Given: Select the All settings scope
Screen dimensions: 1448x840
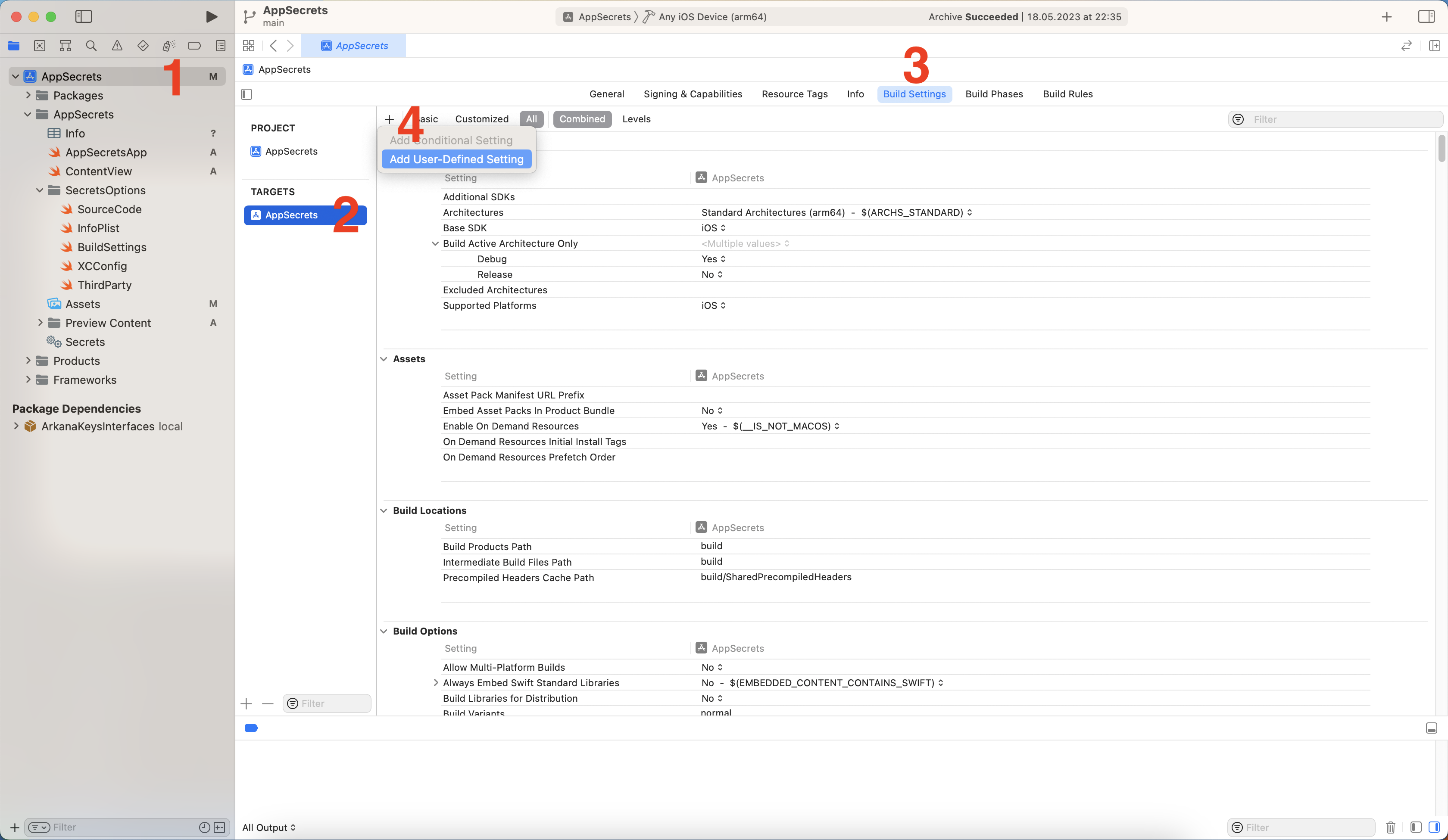Looking at the screenshot, I should click(x=531, y=119).
